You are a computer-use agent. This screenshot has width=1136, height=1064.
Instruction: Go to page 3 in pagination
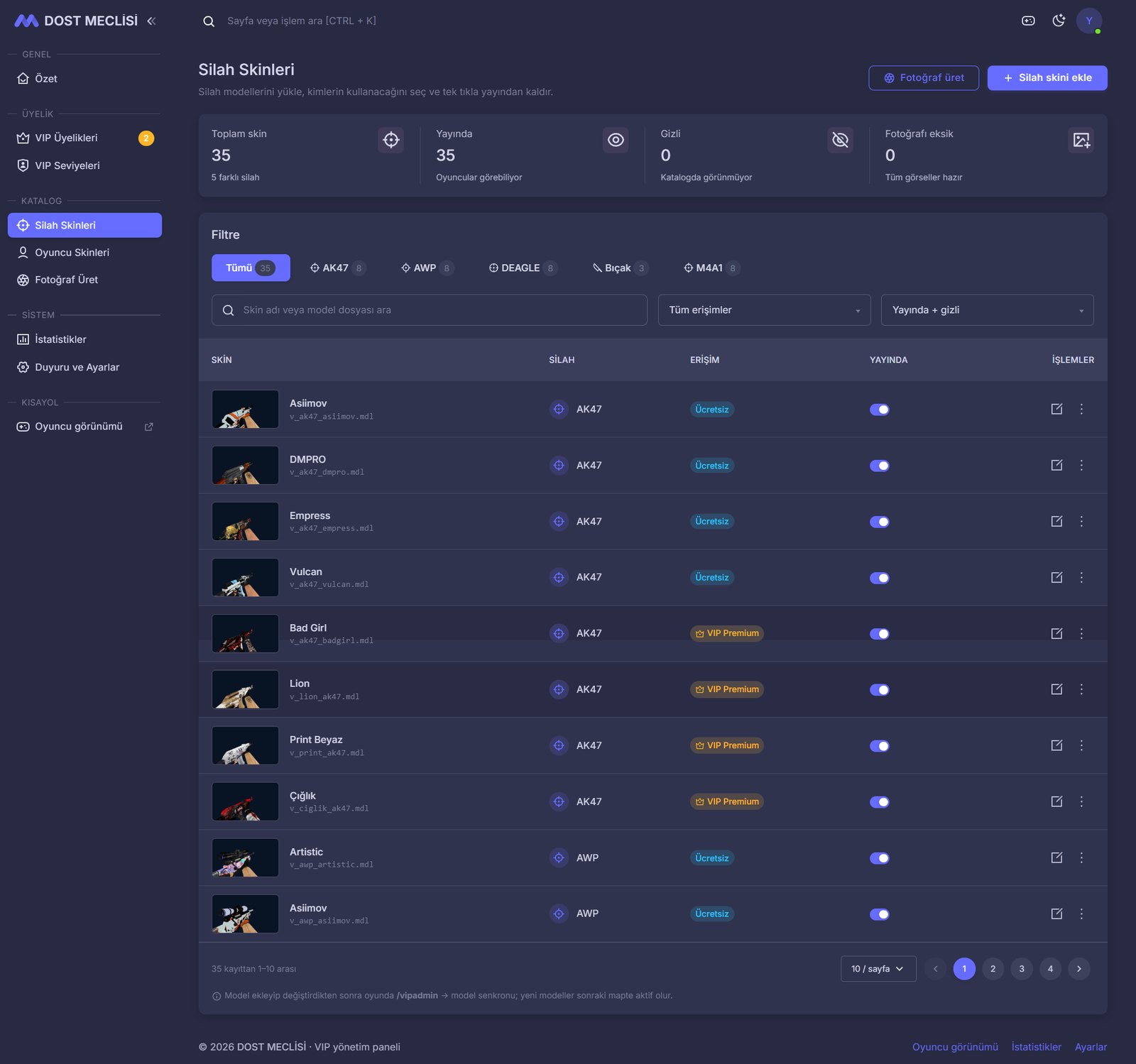click(x=1021, y=969)
